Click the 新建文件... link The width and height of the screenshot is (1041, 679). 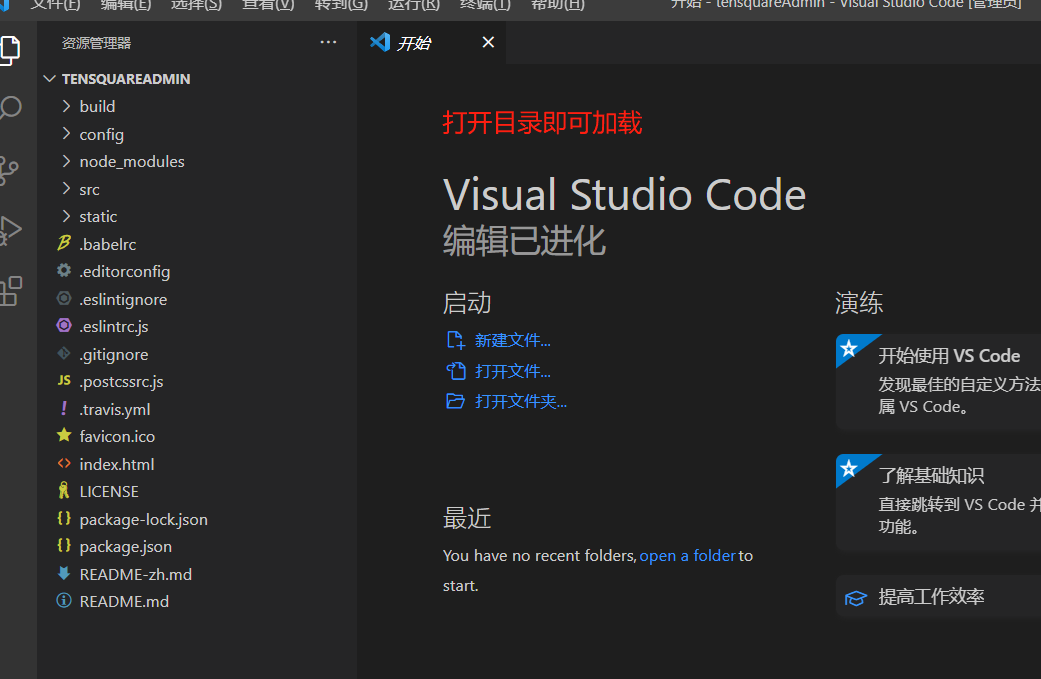513,340
